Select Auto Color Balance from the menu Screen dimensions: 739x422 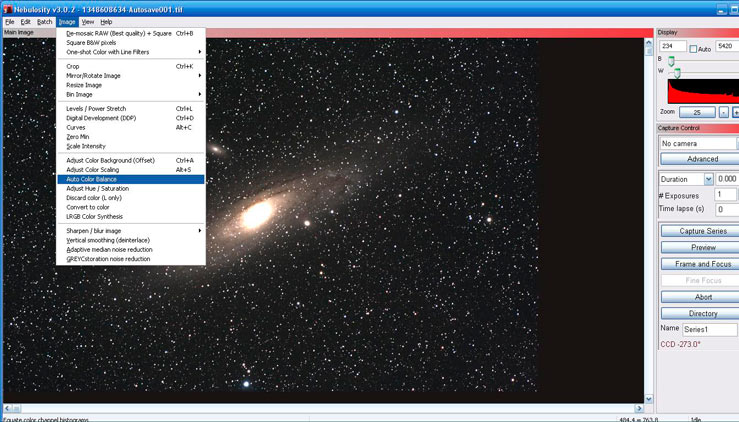pyautogui.click(x=131, y=179)
